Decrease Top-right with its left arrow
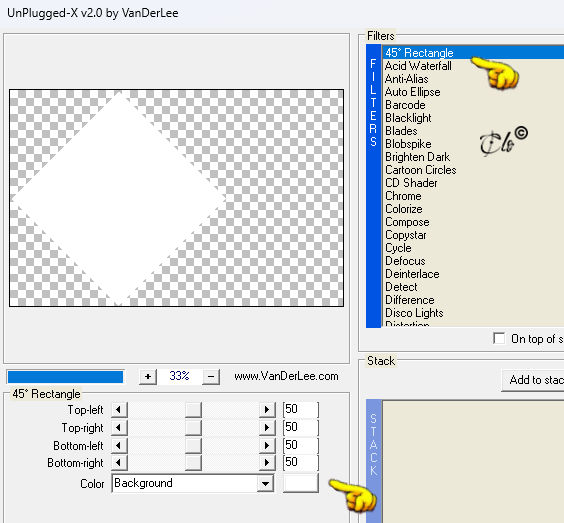This screenshot has height=523, width=564. point(119,427)
